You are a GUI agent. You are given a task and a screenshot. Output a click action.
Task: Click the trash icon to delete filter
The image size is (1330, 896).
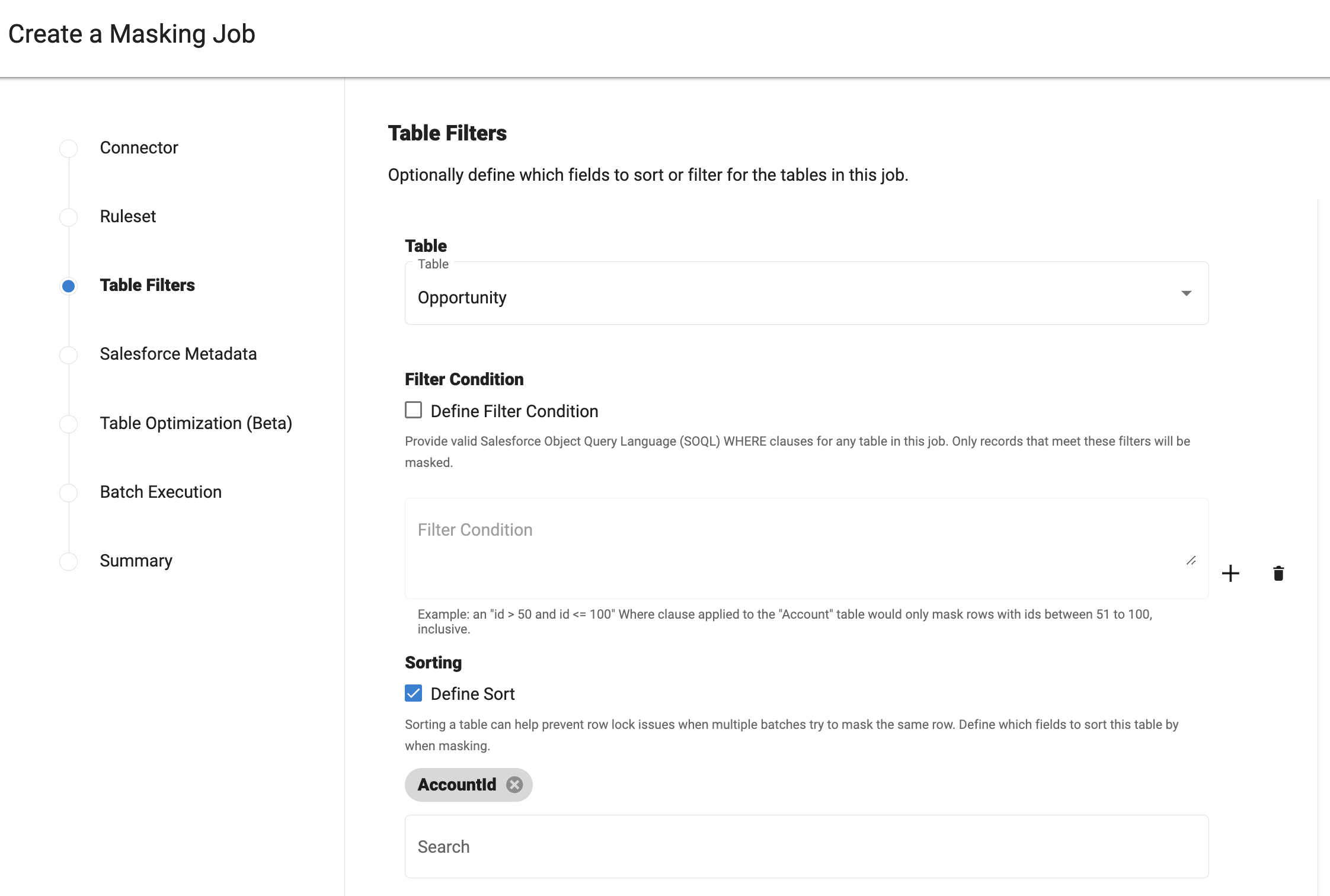(1278, 573)
